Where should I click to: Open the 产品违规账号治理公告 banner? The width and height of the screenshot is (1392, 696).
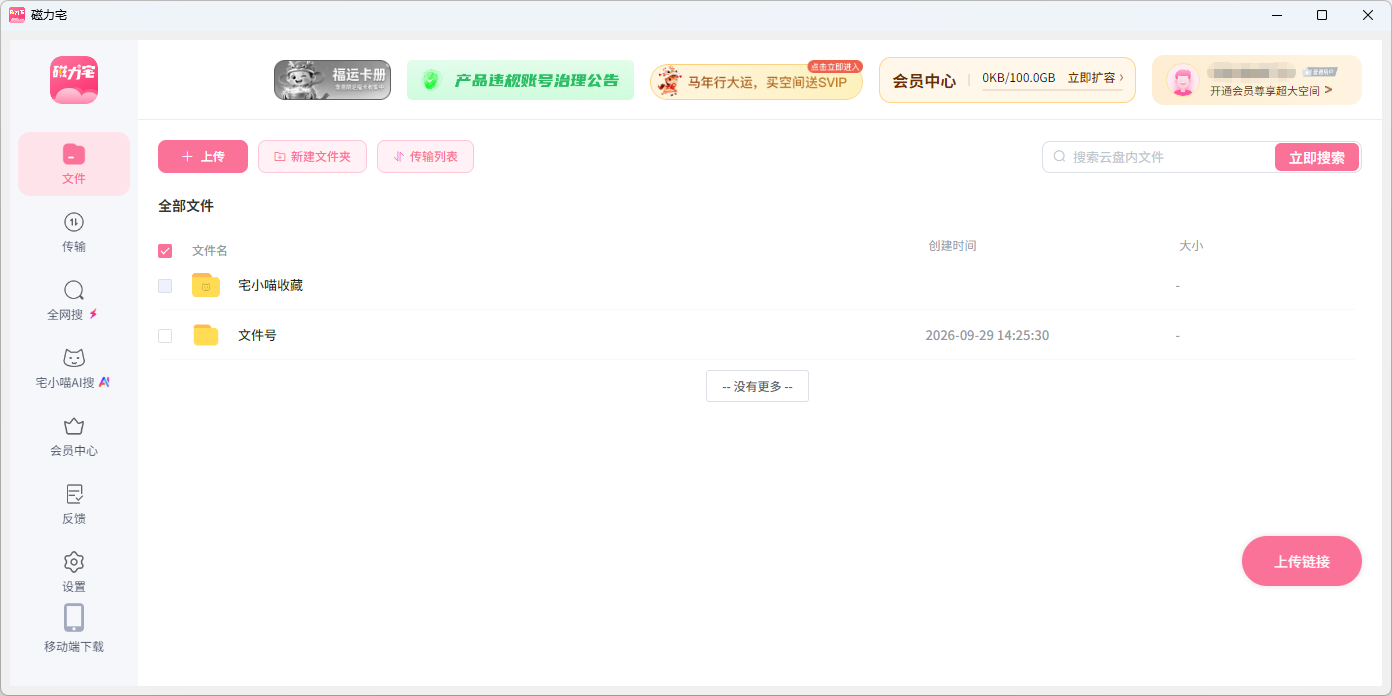point(520,80)
